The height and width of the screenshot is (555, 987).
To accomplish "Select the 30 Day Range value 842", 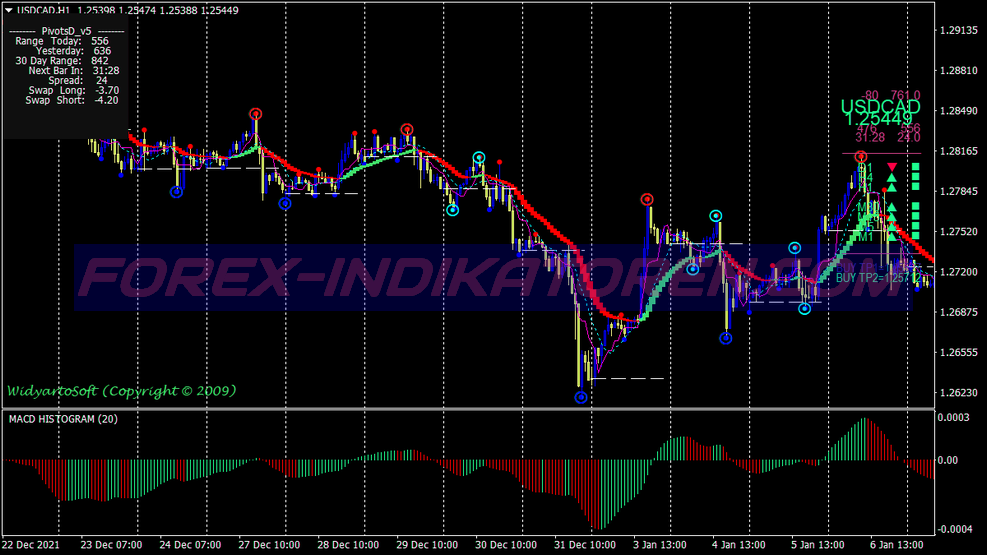I will (x=99, y=61).
